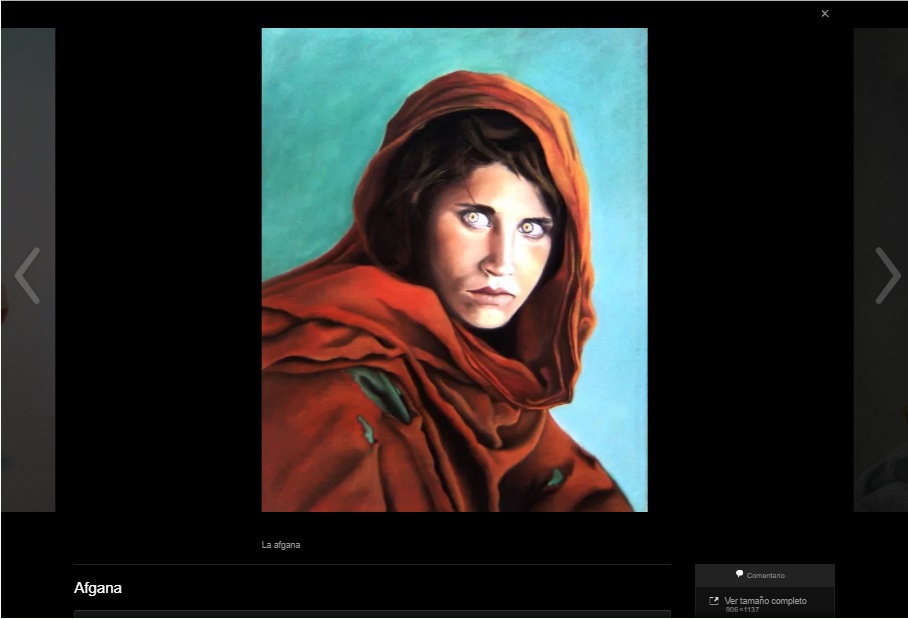Advance to the next image with right chevron

(886, 275)
